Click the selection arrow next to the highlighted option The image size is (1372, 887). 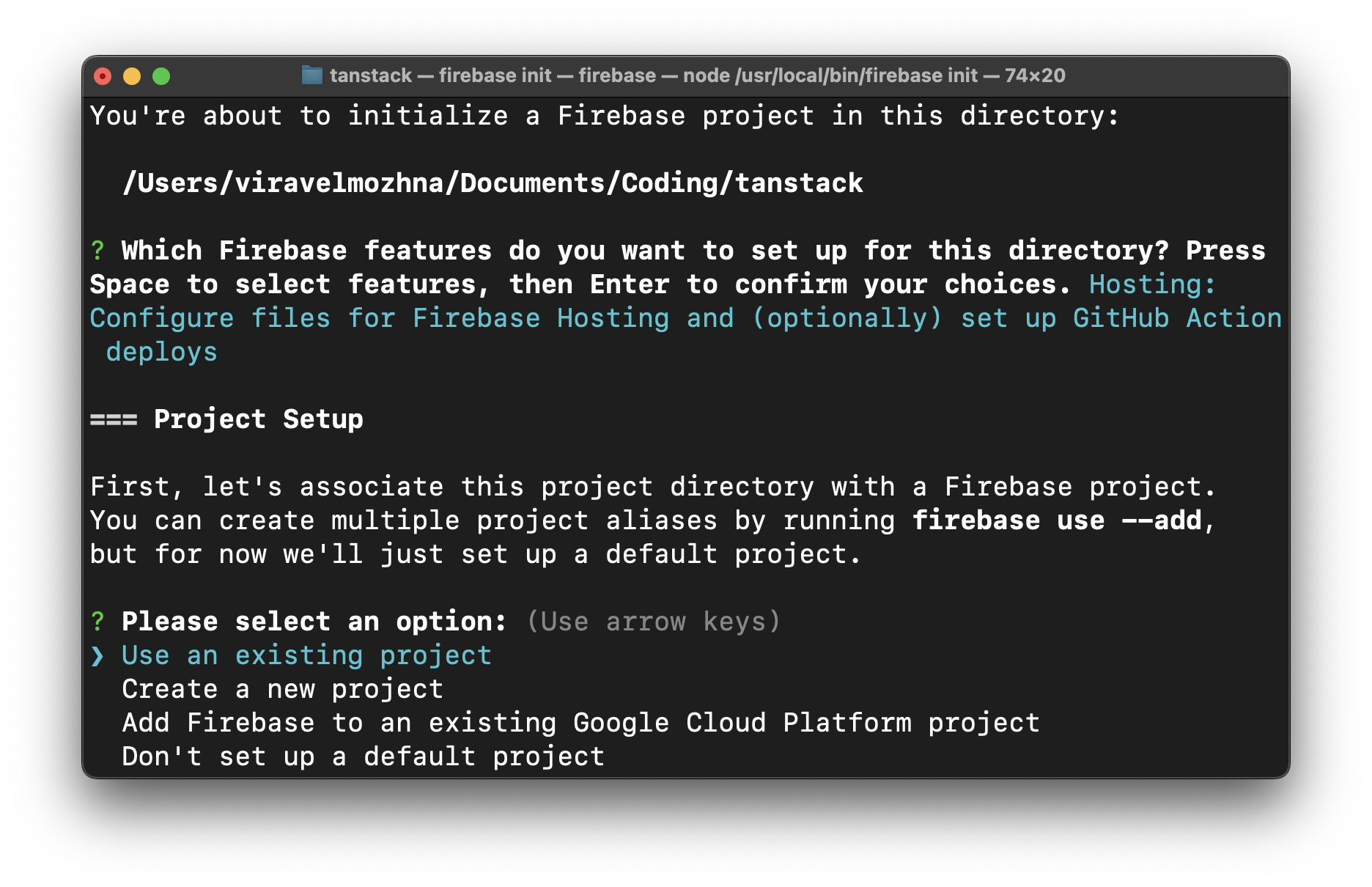point(96,655)
